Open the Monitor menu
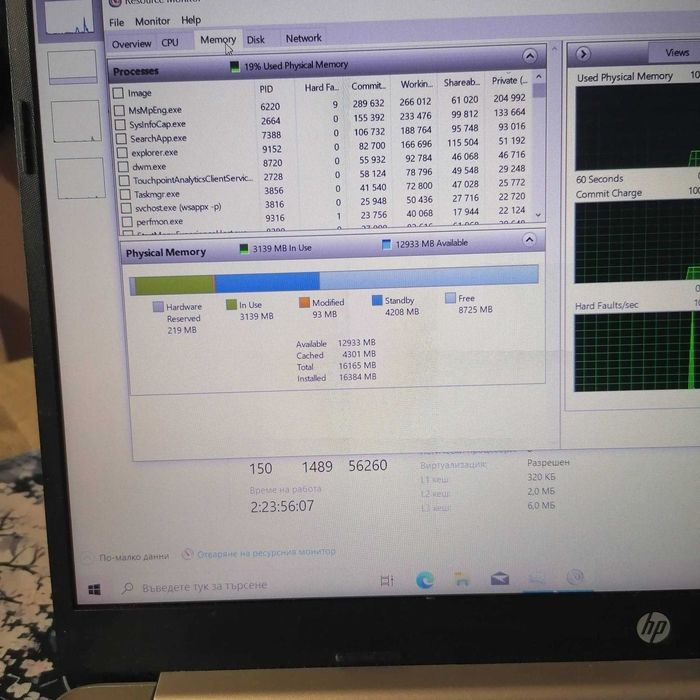This screenshot has height=700, width=700. click(x=152, y=21)
